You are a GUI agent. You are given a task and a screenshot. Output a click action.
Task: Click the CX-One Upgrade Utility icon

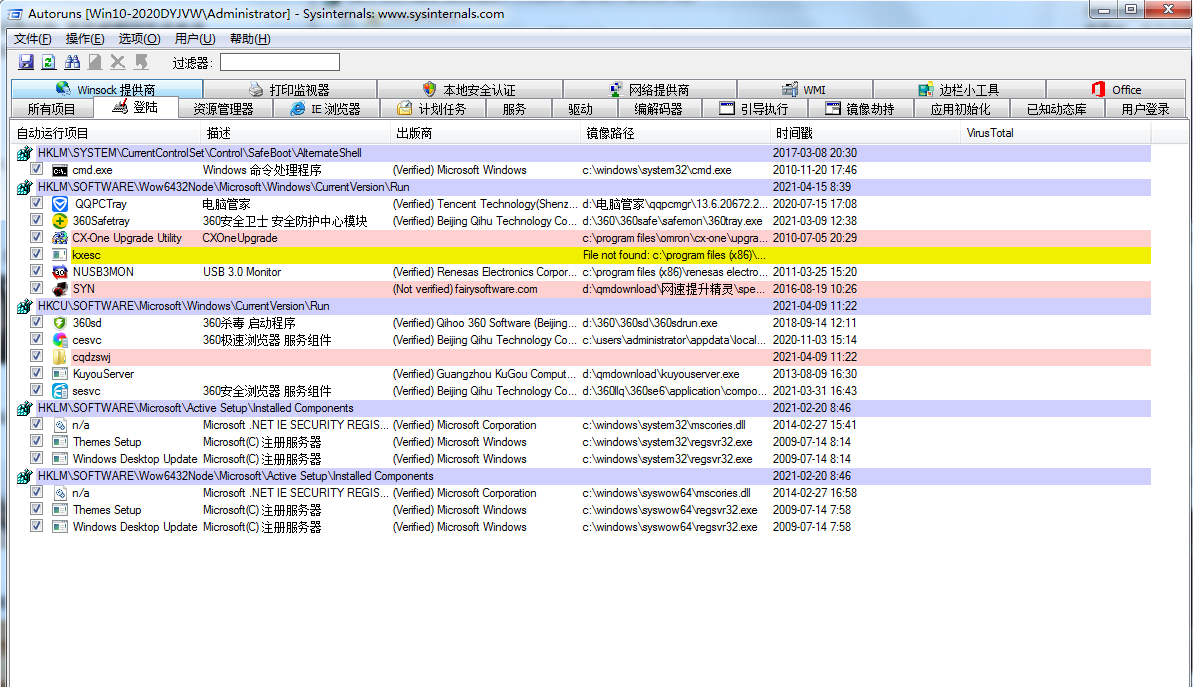point(60,238)
